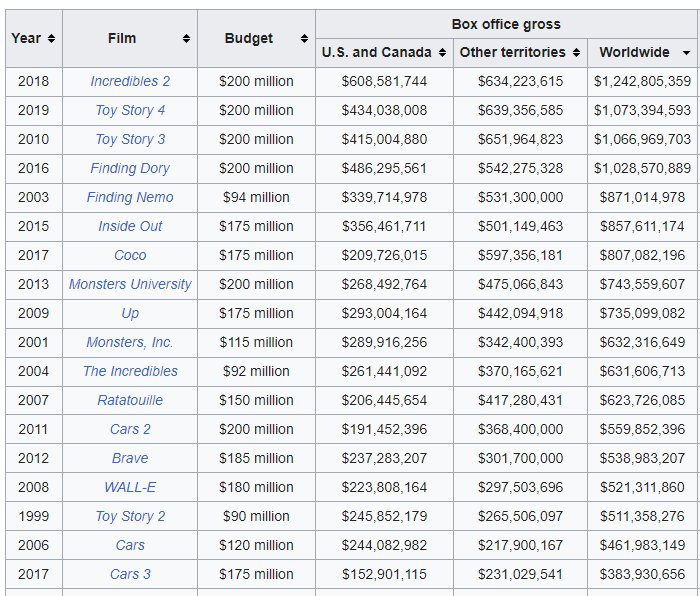Sort table by Year column arrows

click(51, 38)
